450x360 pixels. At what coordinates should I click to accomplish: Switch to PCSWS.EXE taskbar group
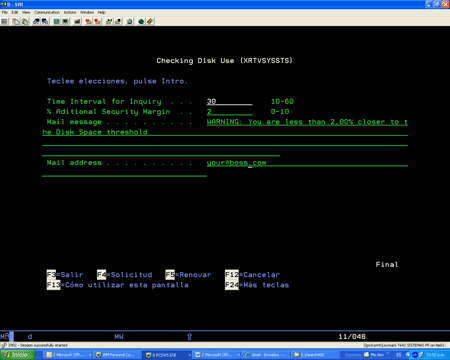tap(168, 355)
